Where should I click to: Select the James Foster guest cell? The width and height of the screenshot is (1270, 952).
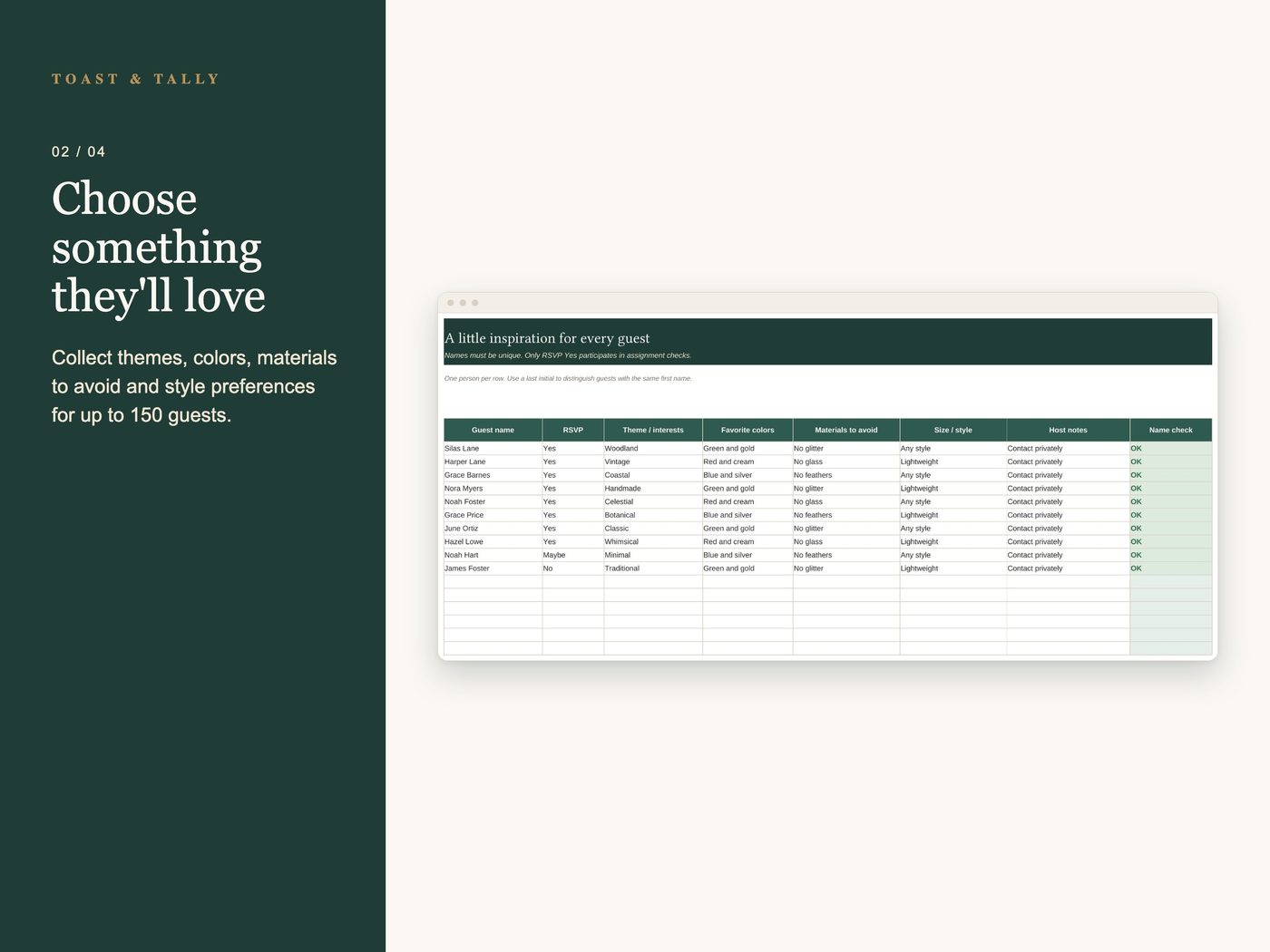click(493, 568)
